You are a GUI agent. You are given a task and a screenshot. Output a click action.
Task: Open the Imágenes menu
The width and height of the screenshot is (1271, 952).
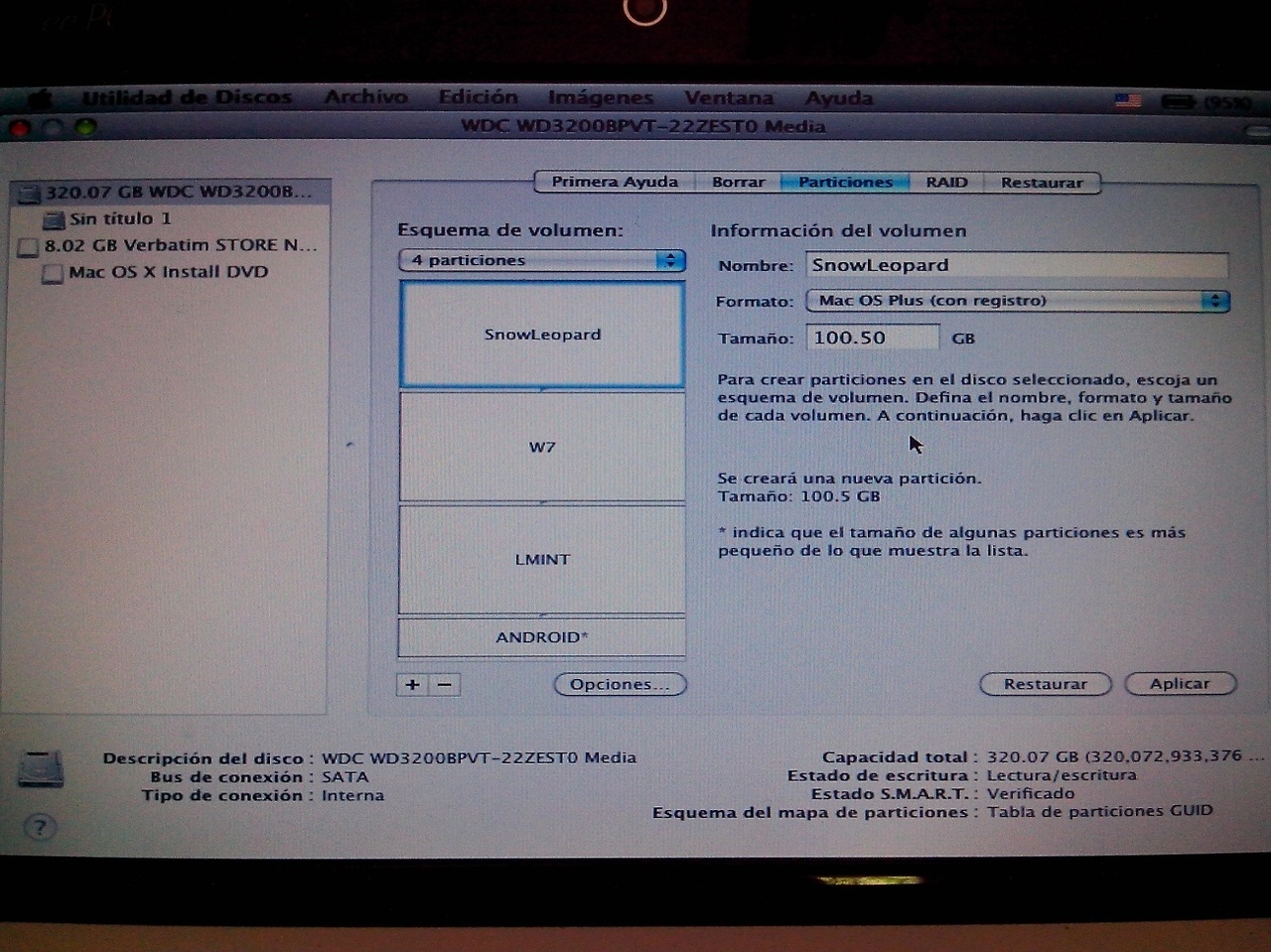pos(600,97)
